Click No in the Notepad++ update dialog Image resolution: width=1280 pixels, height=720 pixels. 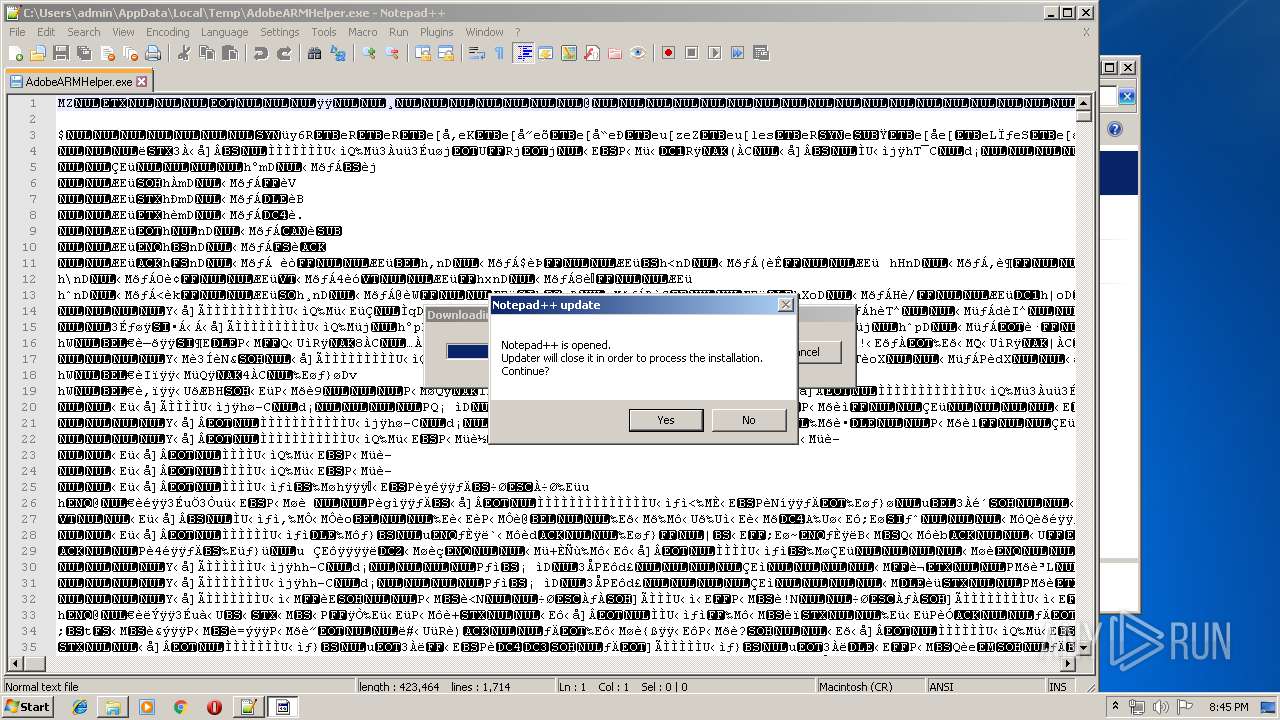click(x=748, y=420)
